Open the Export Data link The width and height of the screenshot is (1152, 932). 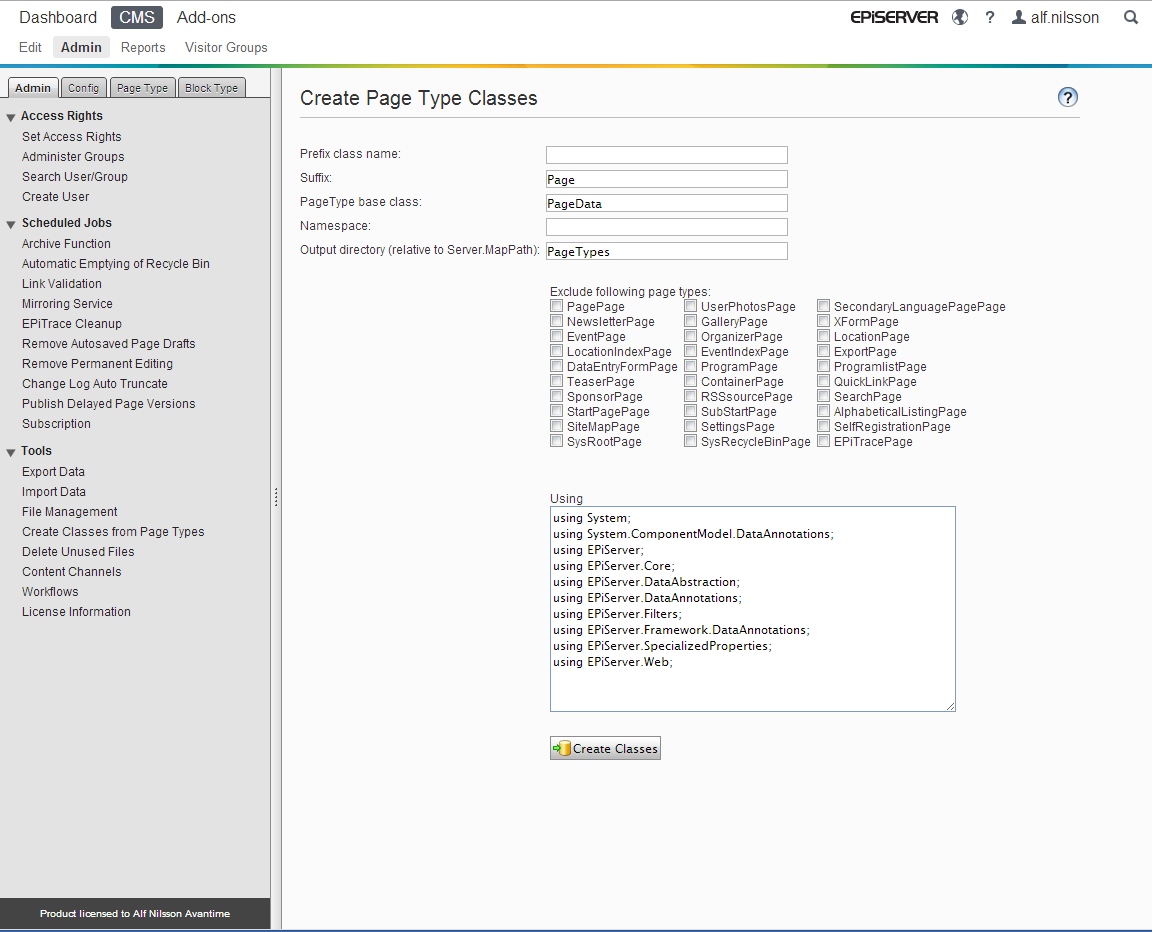(x=53, y=472)
